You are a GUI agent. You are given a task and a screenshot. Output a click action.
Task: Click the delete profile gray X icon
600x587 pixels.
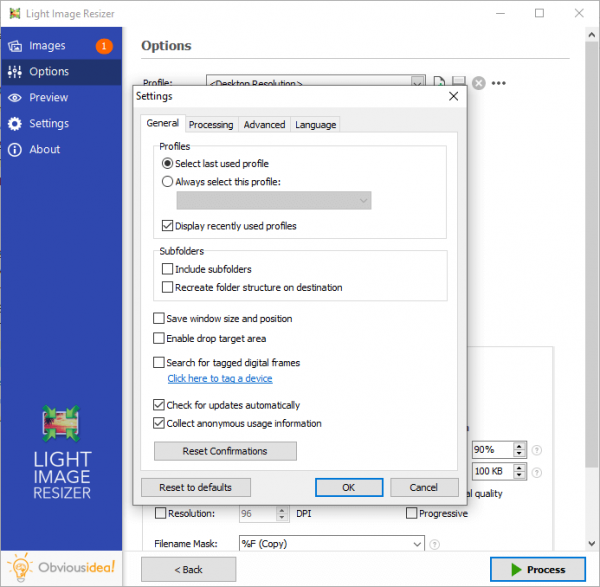(478, 83)
